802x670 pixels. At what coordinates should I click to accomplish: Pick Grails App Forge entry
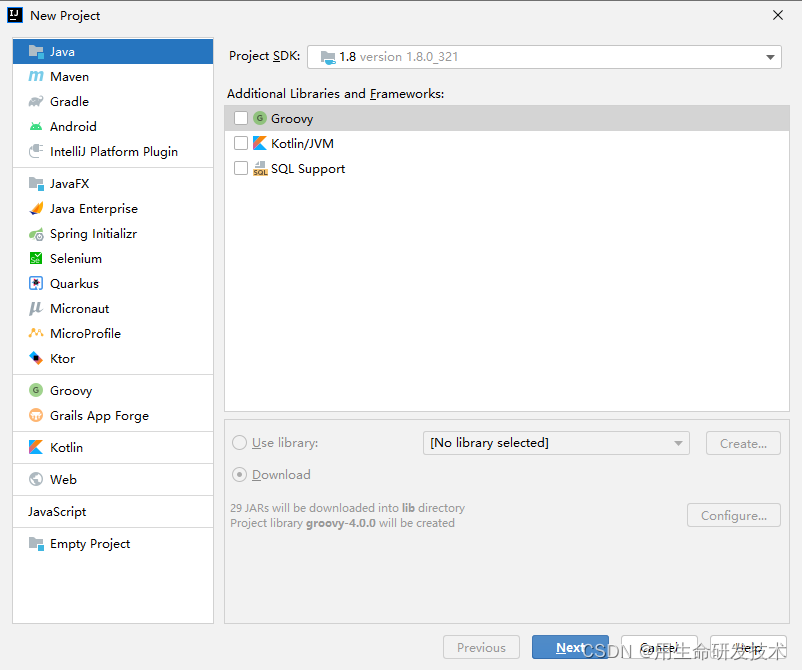[113, 416]
